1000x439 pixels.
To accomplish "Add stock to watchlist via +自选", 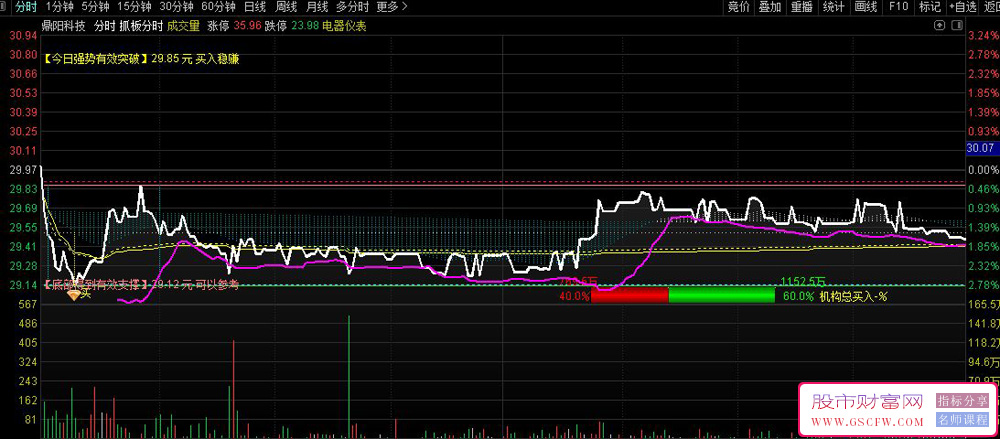I will point(962,7).
